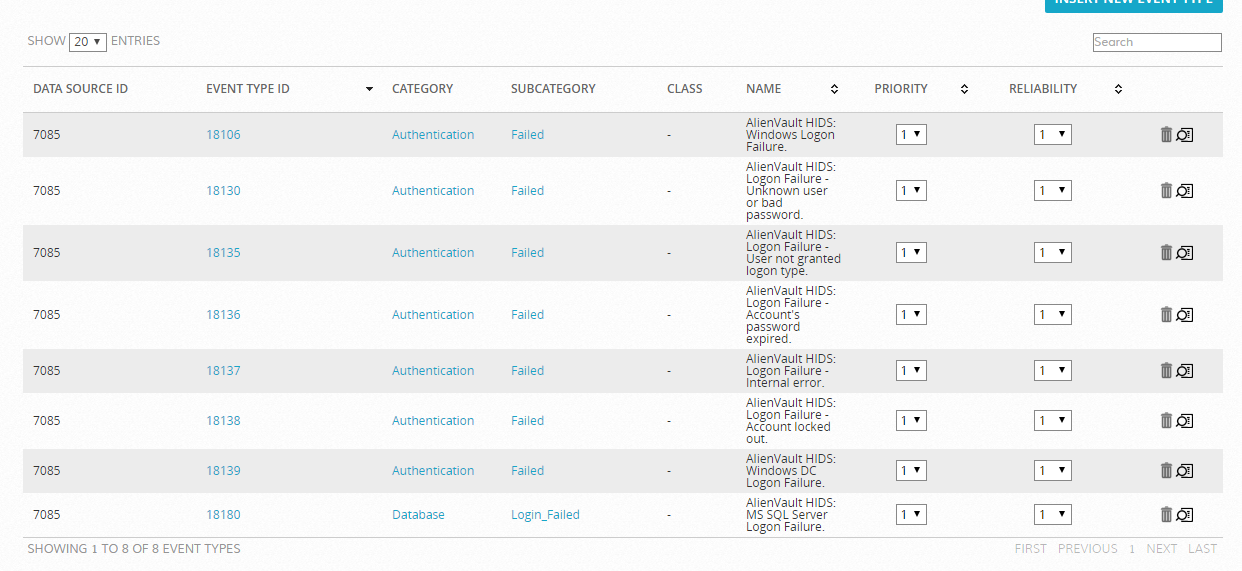The width and height of the screenshot is (1242, 571).
Task: Click Authentication category for event 18106
Action: [433, 135]
